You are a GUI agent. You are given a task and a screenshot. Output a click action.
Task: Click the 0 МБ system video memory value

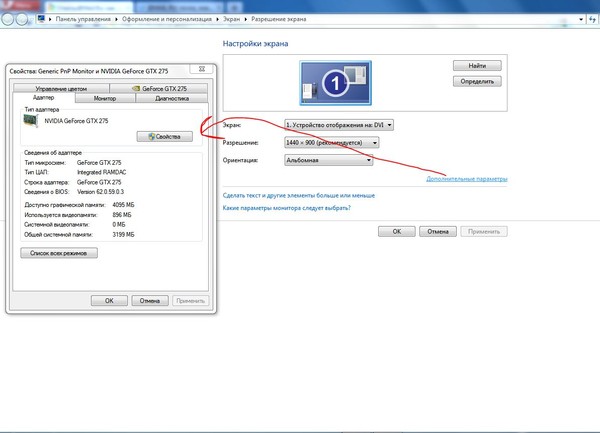tap(119, 225)
